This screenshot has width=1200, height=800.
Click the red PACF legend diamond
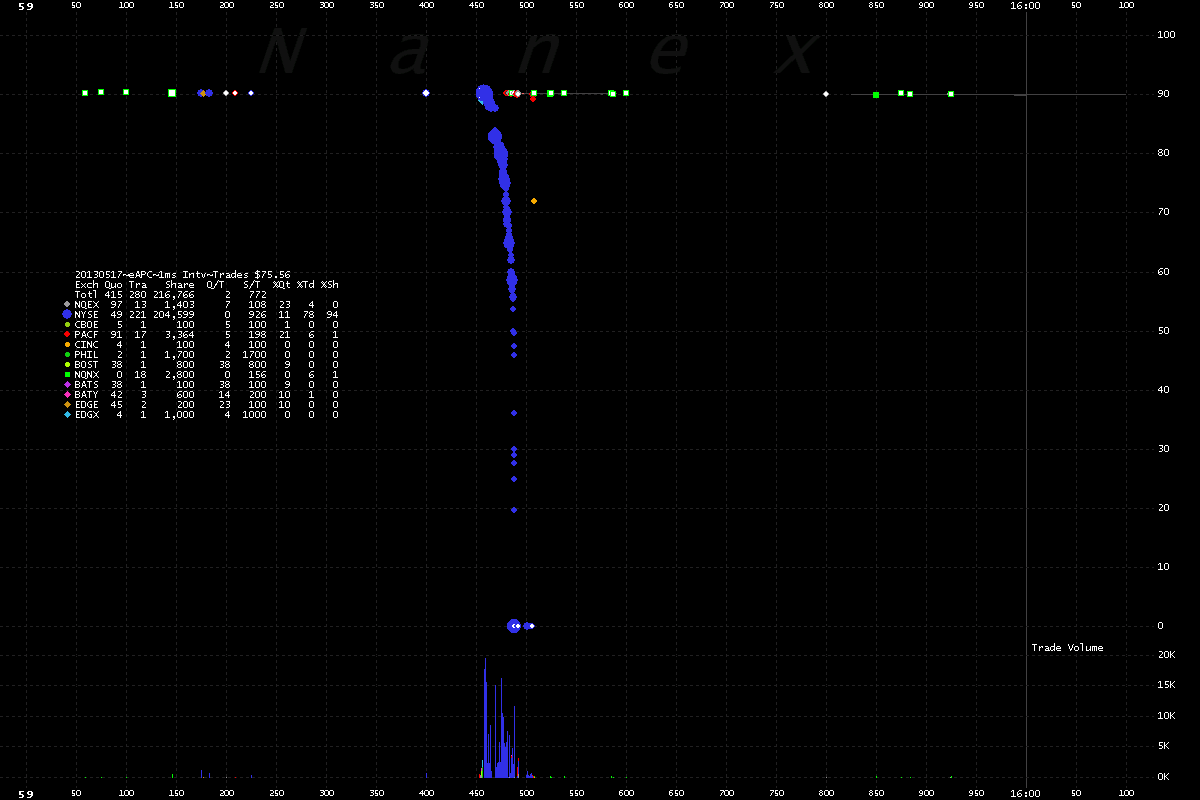pos(66,334)
